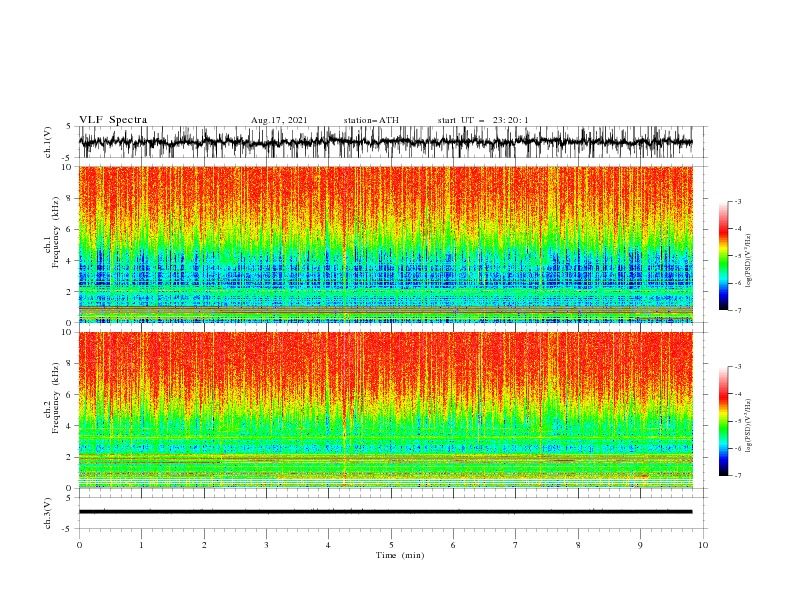
Task: Click time axis tick label "0"
Action: [79, 545]
